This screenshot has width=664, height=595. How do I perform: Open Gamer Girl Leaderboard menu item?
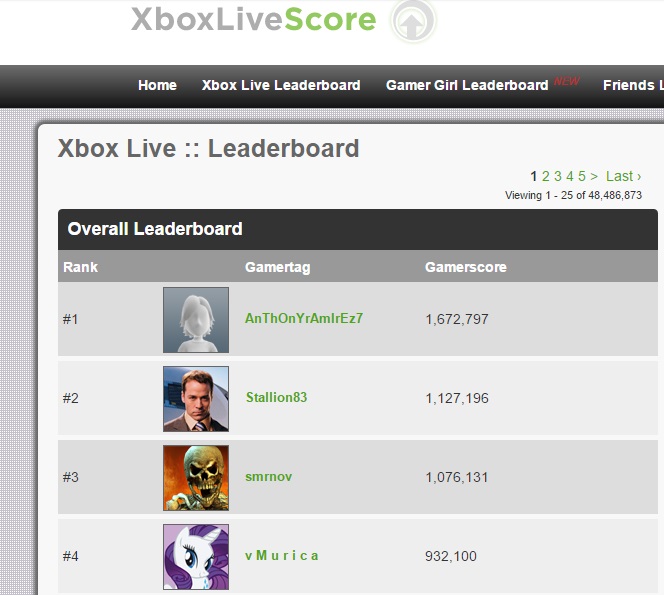[x=467, y=85]
